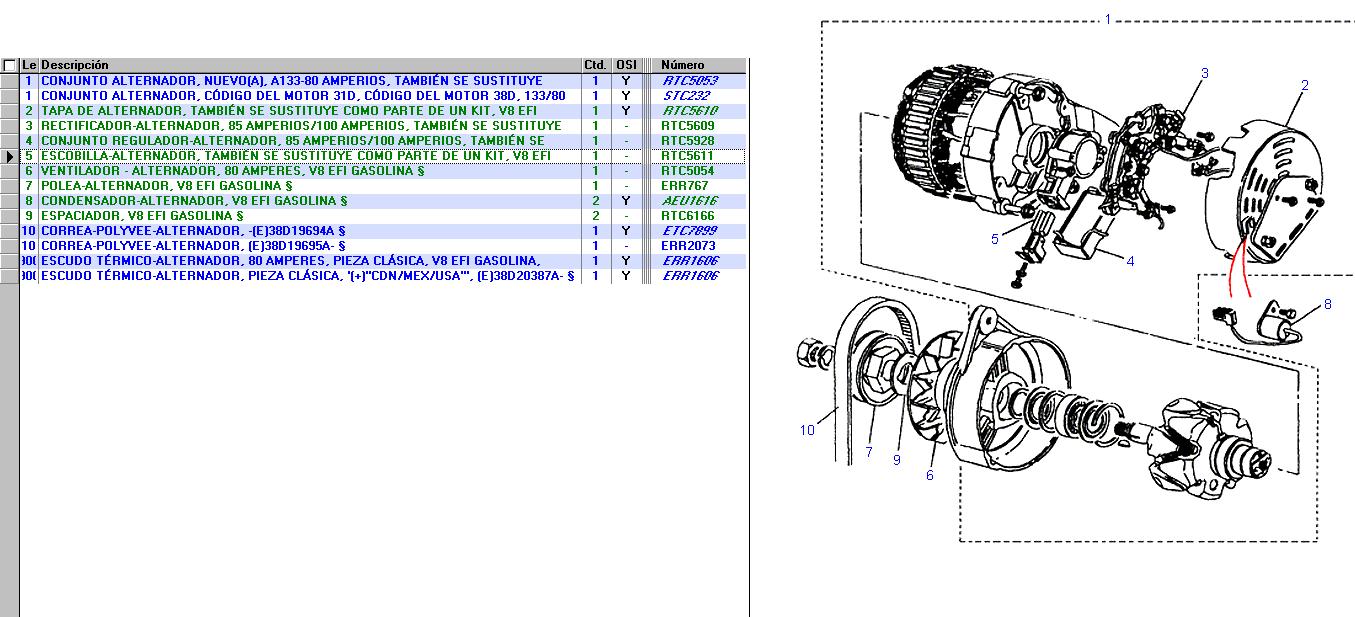Click callout number 1 at diagram top
Viewport: 1355px width, 617px height.
point(1107,19)
